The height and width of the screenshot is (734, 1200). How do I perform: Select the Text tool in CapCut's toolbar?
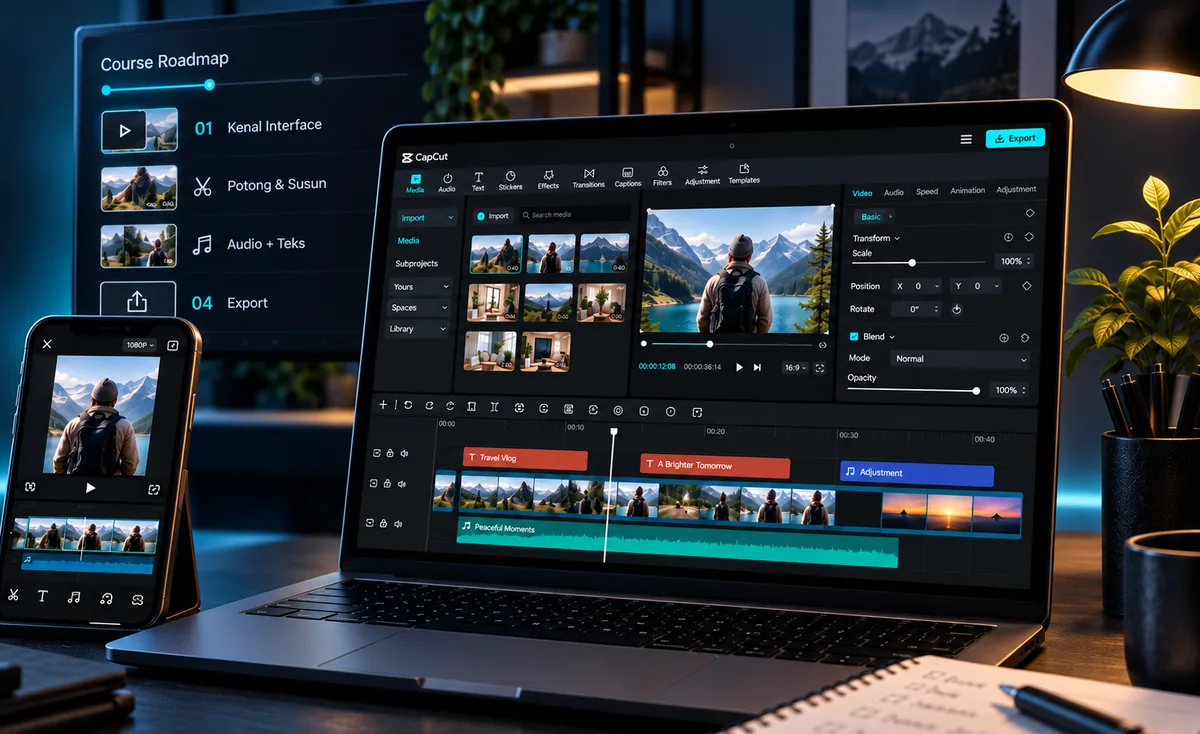coord(478,181)
